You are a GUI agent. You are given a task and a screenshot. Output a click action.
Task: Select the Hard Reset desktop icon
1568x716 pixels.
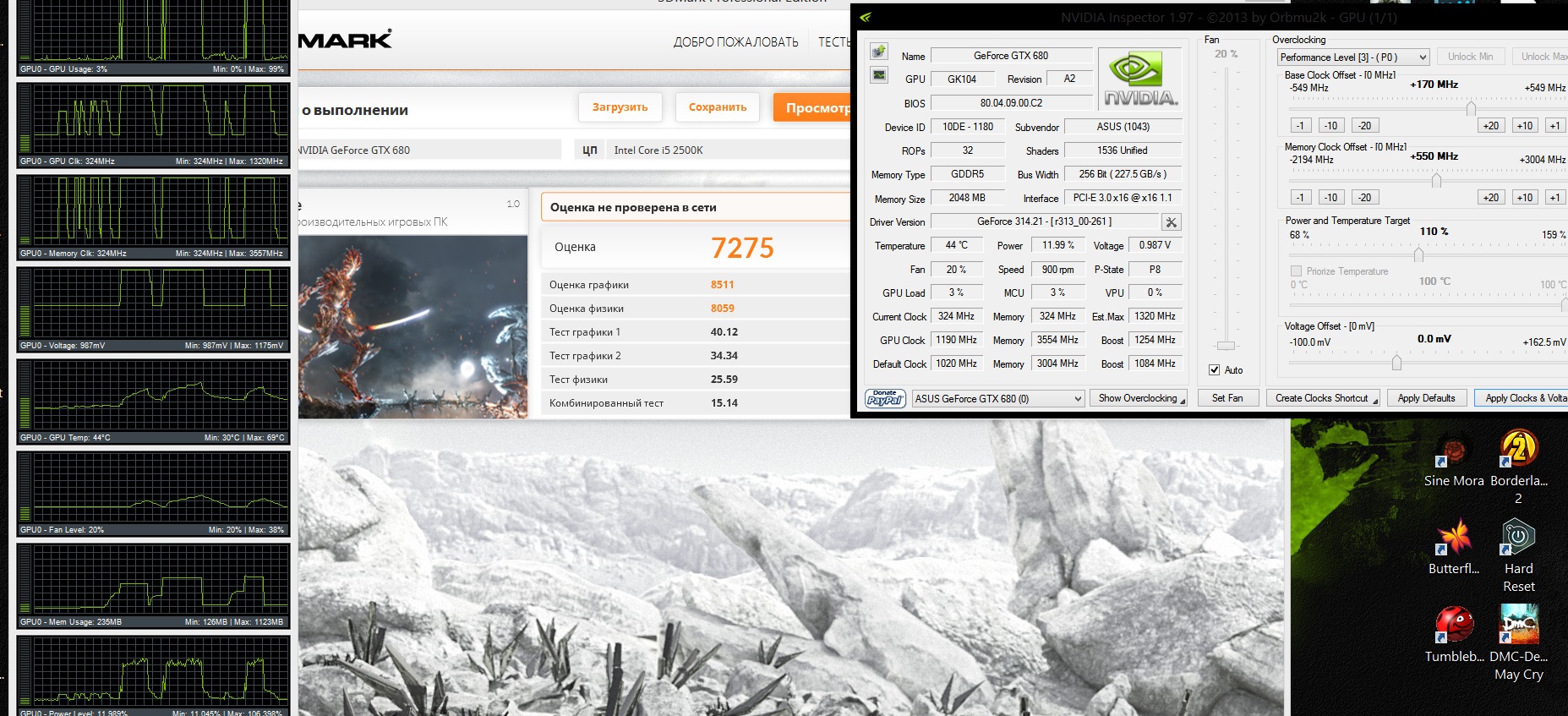pyautogui.click(x=1519, y=555)
